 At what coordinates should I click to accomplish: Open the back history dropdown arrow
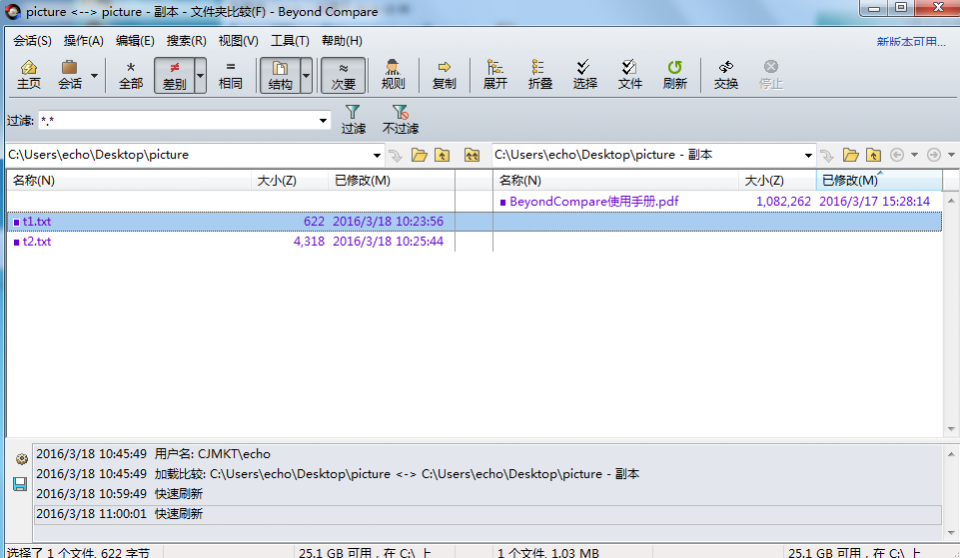click(915, 155)
